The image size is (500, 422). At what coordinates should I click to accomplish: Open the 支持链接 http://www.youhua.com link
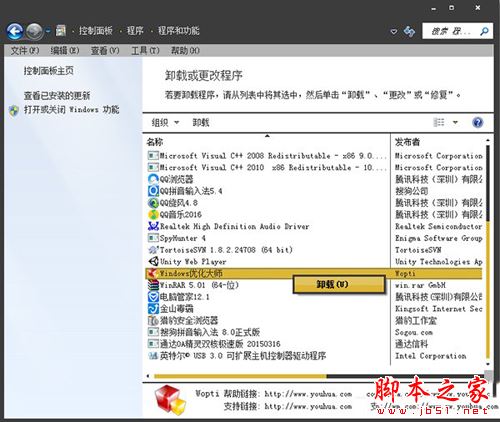308,407
